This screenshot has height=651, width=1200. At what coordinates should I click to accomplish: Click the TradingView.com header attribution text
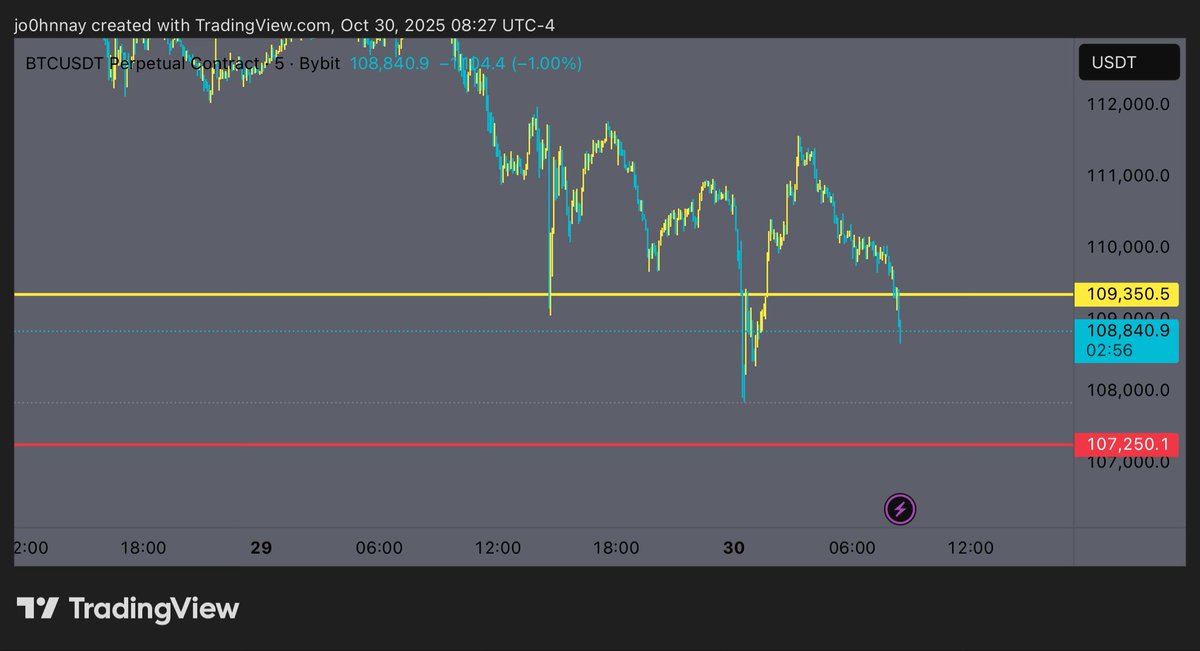point(253,25)
